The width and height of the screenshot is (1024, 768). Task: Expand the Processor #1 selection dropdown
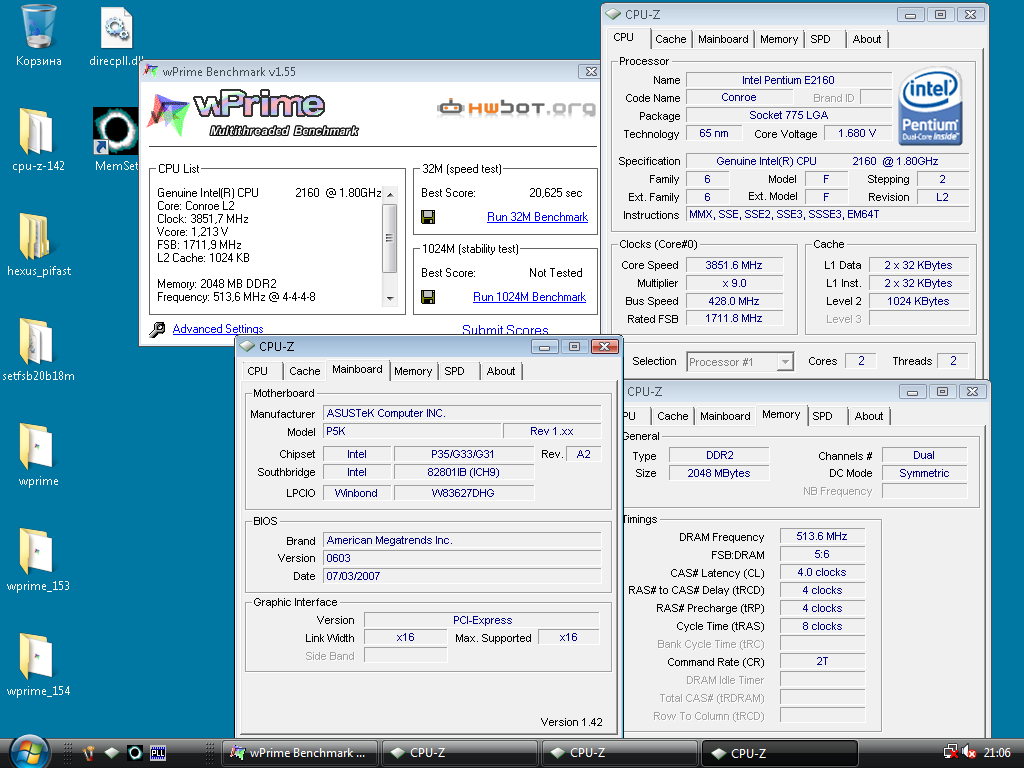coord(785,361)
